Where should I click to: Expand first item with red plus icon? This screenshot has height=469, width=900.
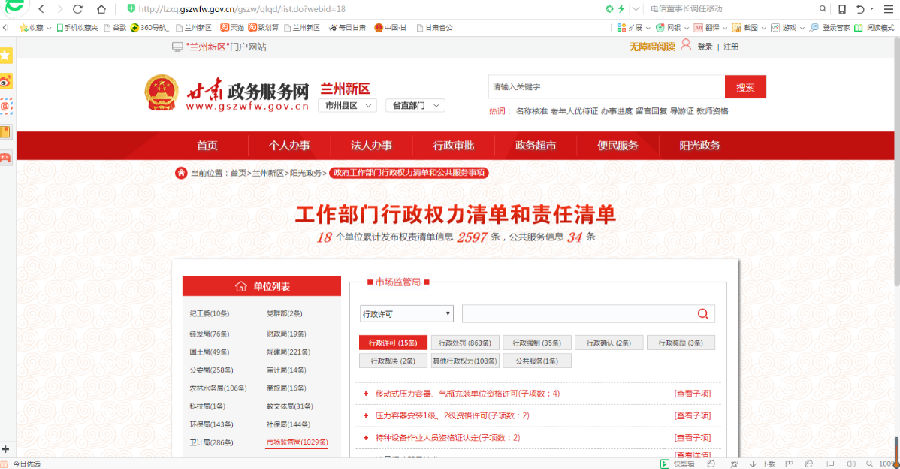[366, 393]
